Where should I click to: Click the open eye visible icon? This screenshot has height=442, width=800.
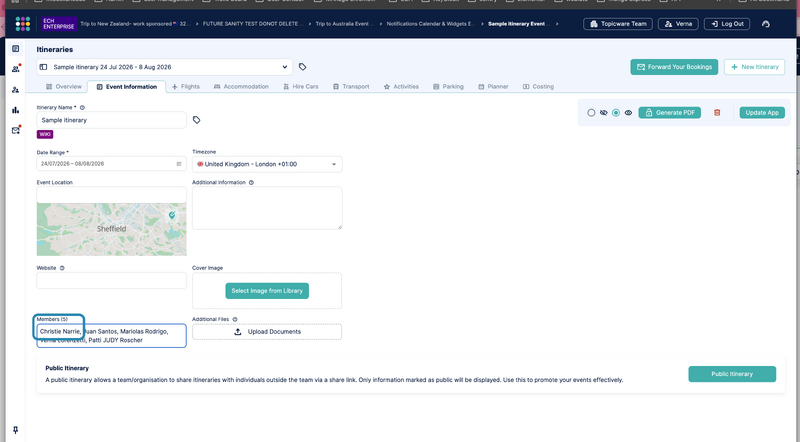tap(629, 113)
